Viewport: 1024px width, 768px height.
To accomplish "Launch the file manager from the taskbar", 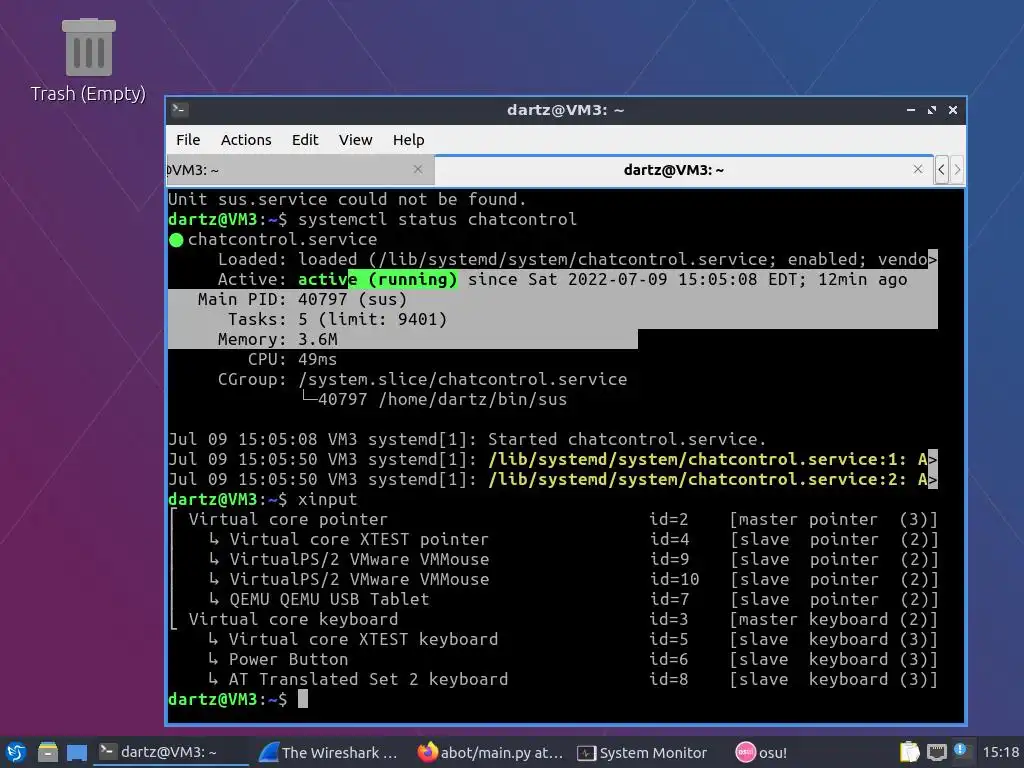I will tap(48, 752).
